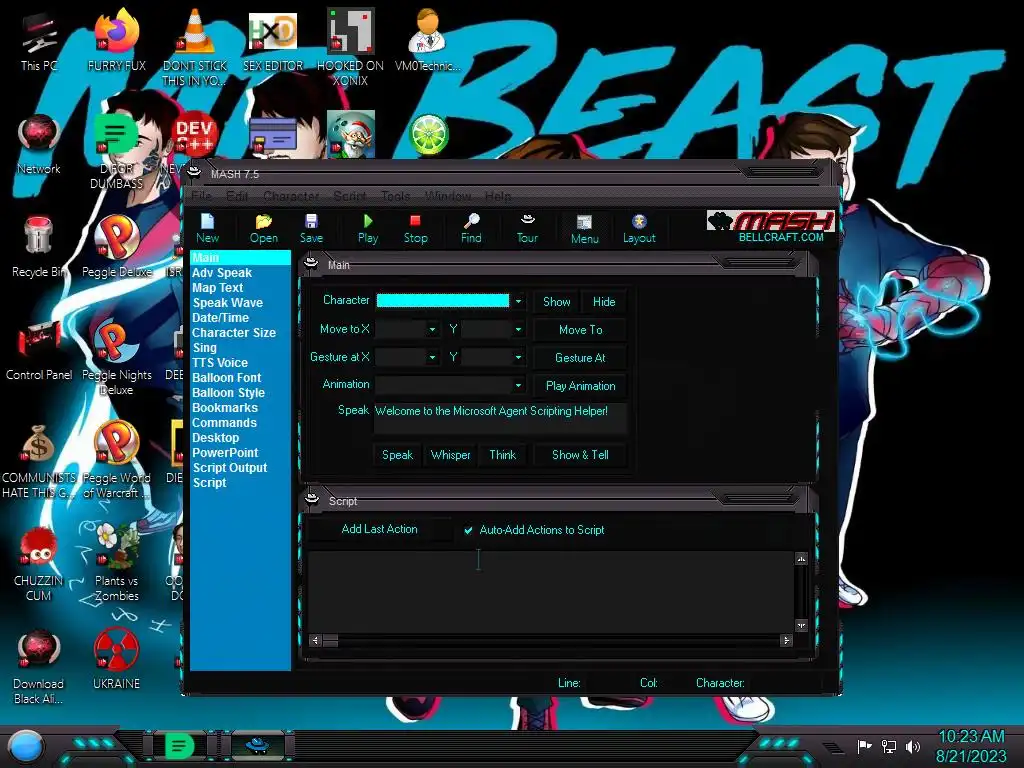Select the VLC cone desktop icon

[195, 48]
